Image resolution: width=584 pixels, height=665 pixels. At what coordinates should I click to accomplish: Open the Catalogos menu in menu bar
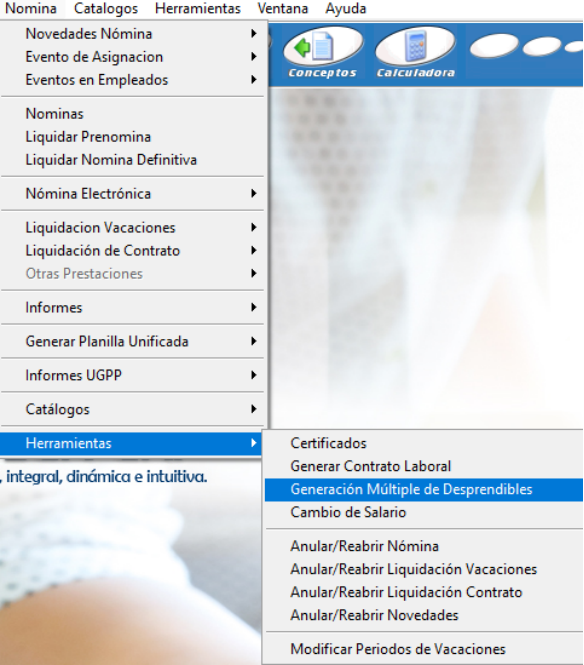(106, 8)
